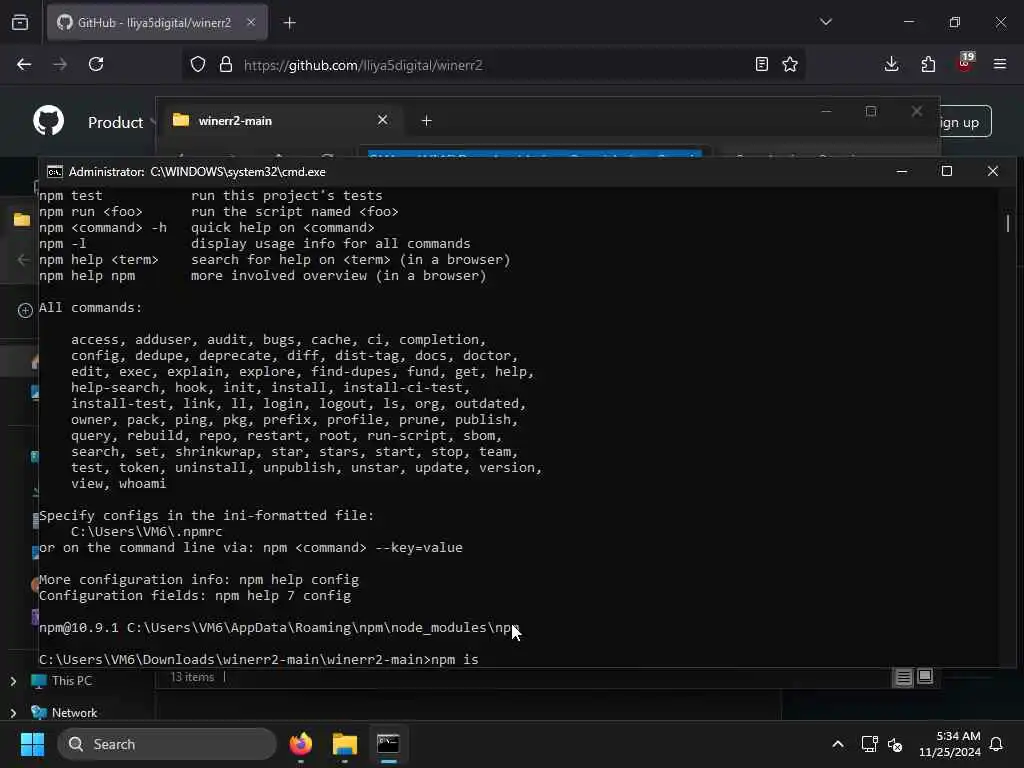The image size is (1024, 768).
Task: Click the muted volume tray icon
Action: tap(895, 744)
